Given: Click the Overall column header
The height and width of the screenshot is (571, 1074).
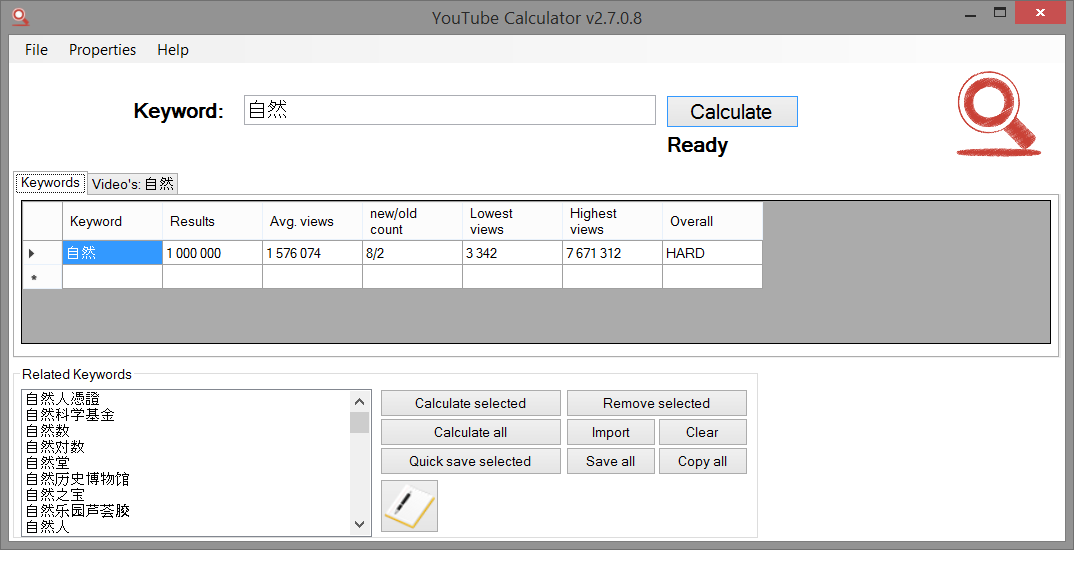Looking at the screenshot, I should (712, 221).
